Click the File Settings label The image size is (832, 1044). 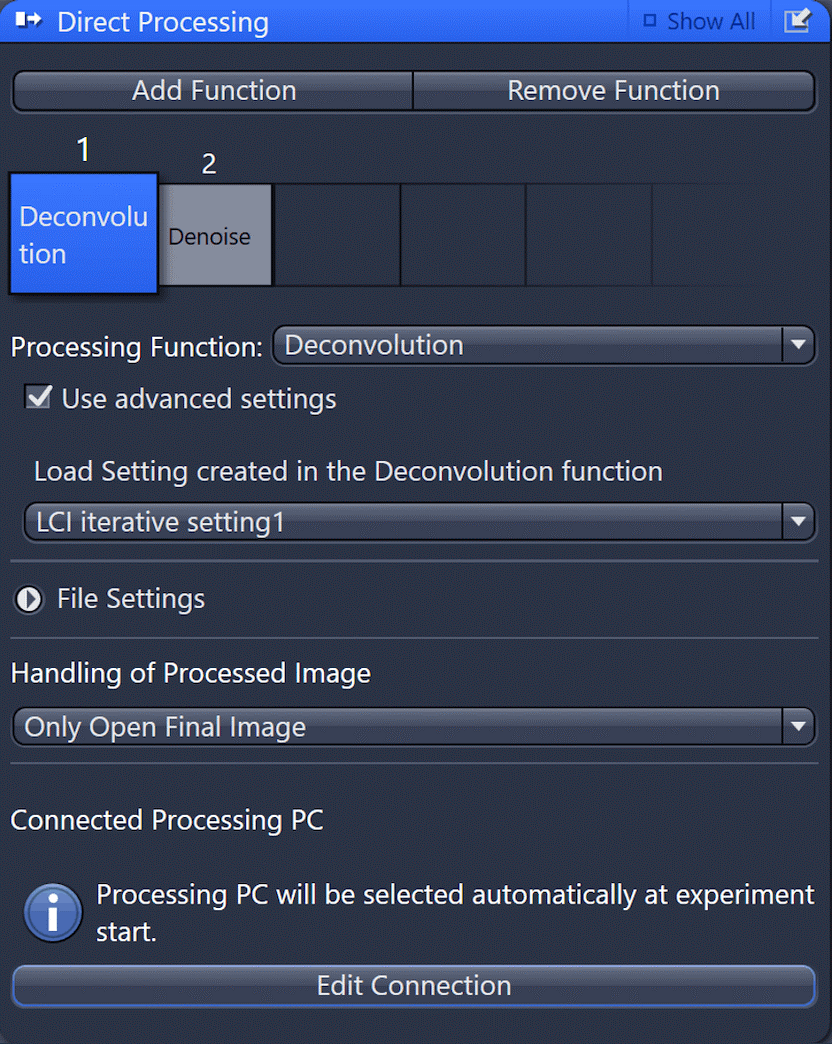[x=131, y=599]
